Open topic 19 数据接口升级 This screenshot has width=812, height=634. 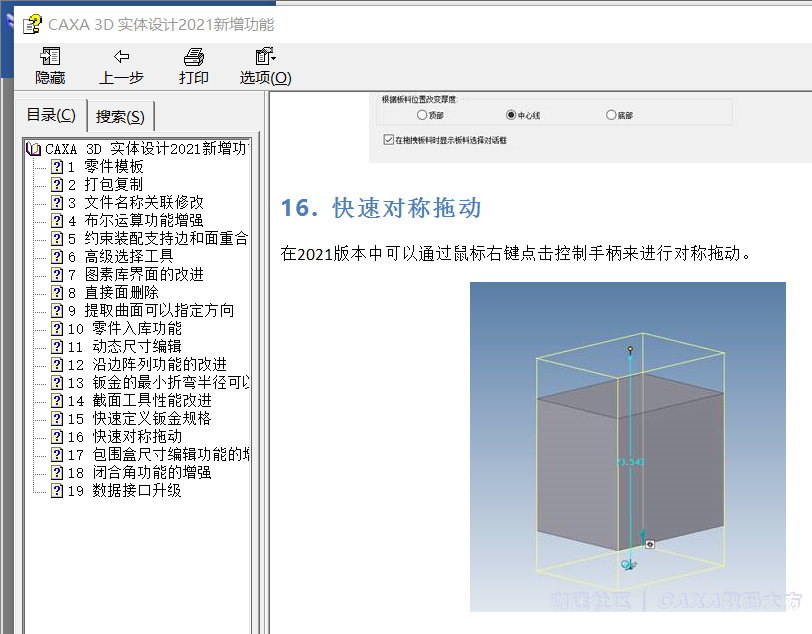[x=125, y=491]
